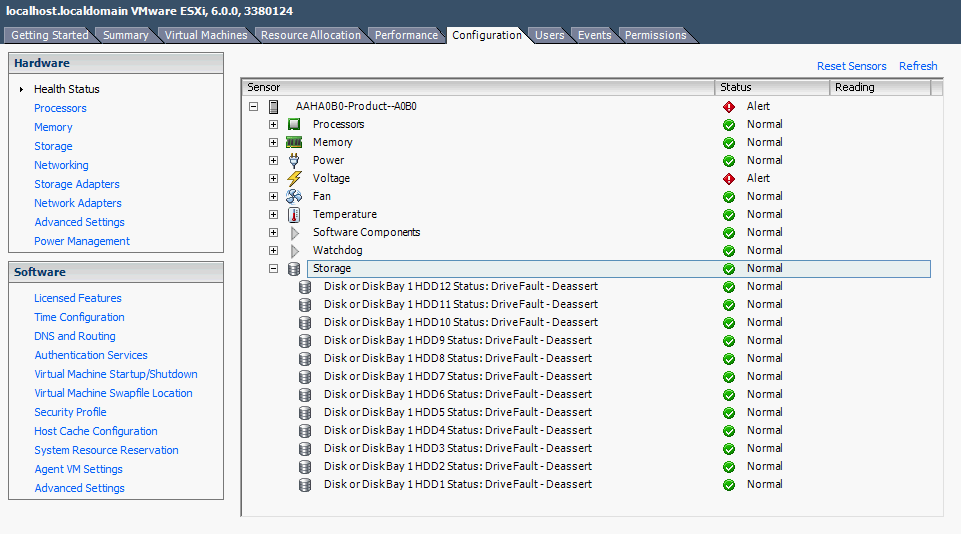Select the HDD10 DriveFault sensor row
Screen dimensions: 961x534
coord(461,322)
